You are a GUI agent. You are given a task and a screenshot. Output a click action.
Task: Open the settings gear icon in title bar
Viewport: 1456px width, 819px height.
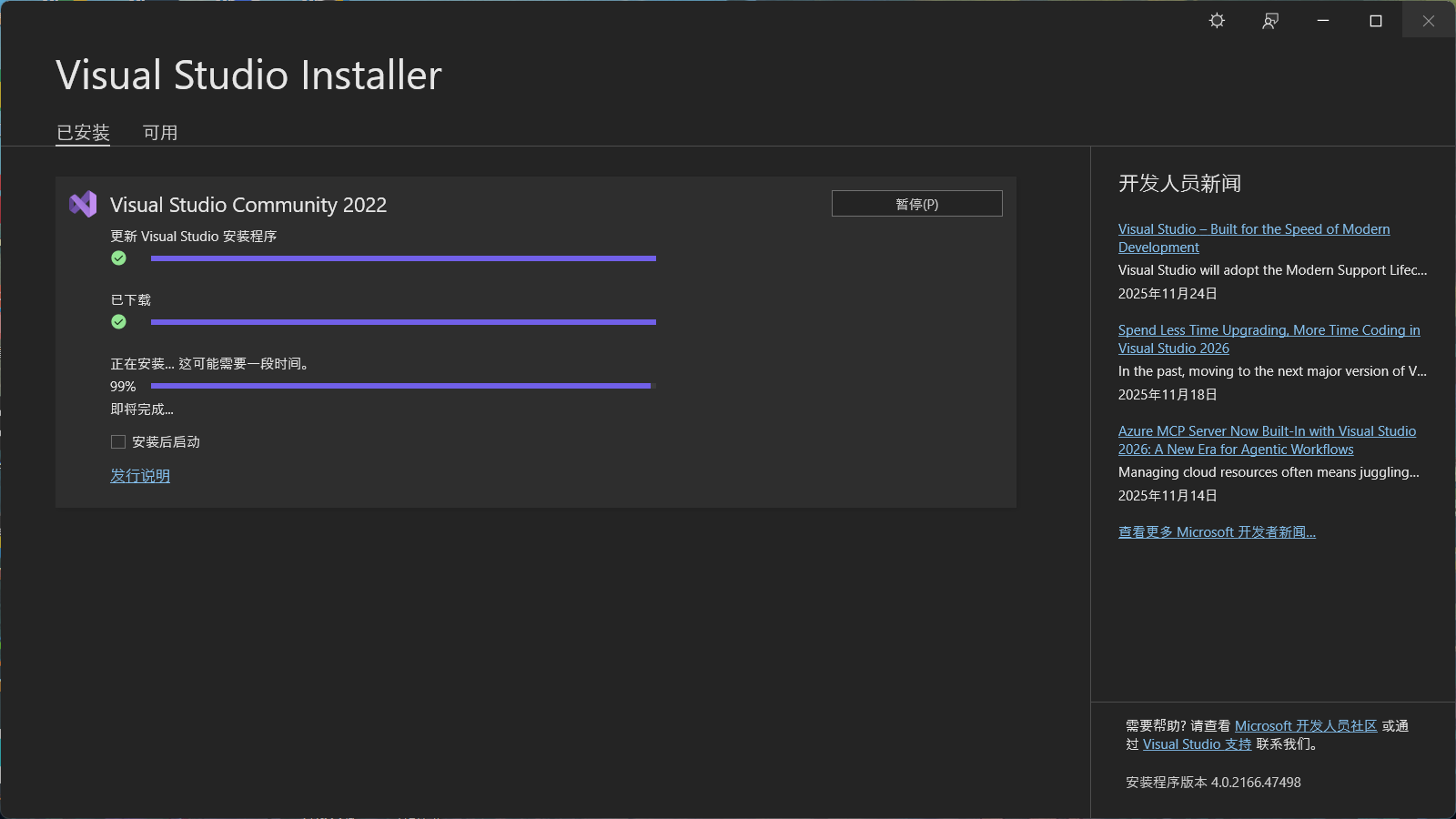tap(1217, 21)
